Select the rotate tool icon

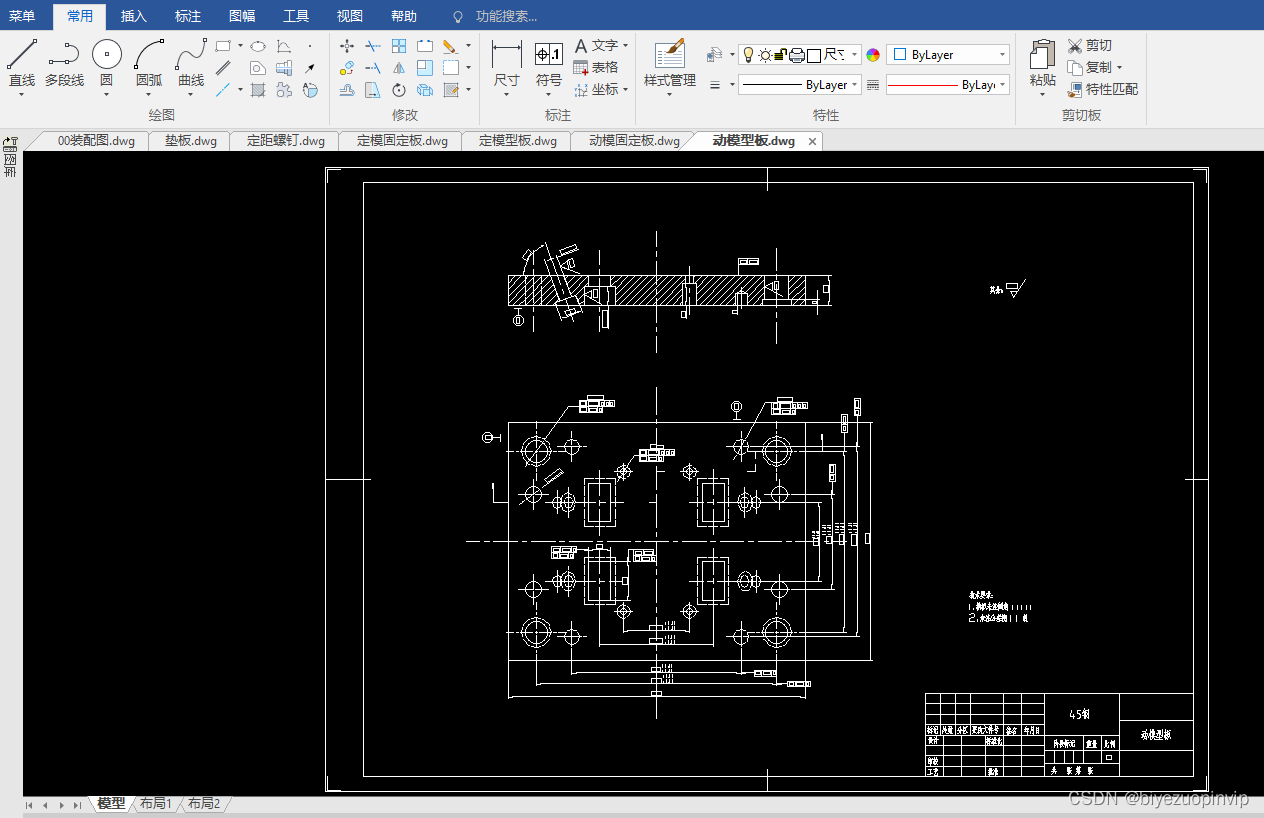[x=398, y=90]
